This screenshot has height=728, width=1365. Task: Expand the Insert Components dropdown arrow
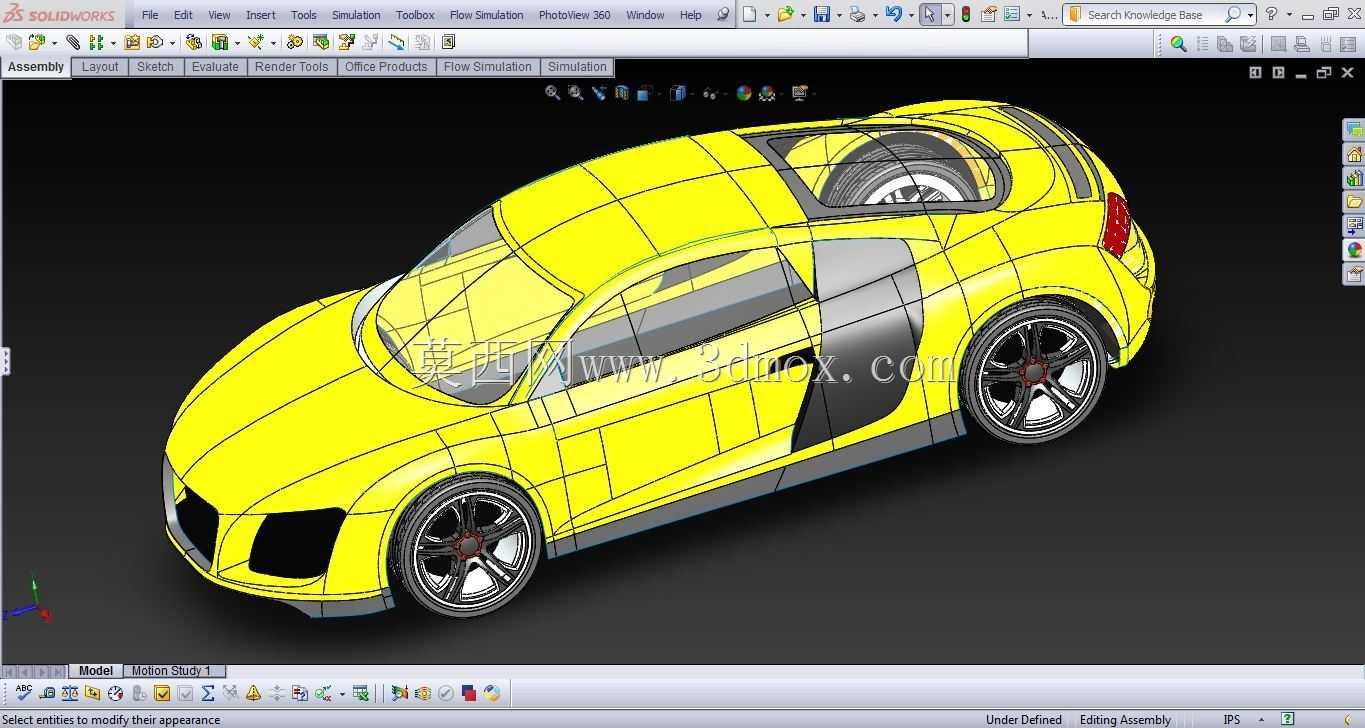click(53, 43)
